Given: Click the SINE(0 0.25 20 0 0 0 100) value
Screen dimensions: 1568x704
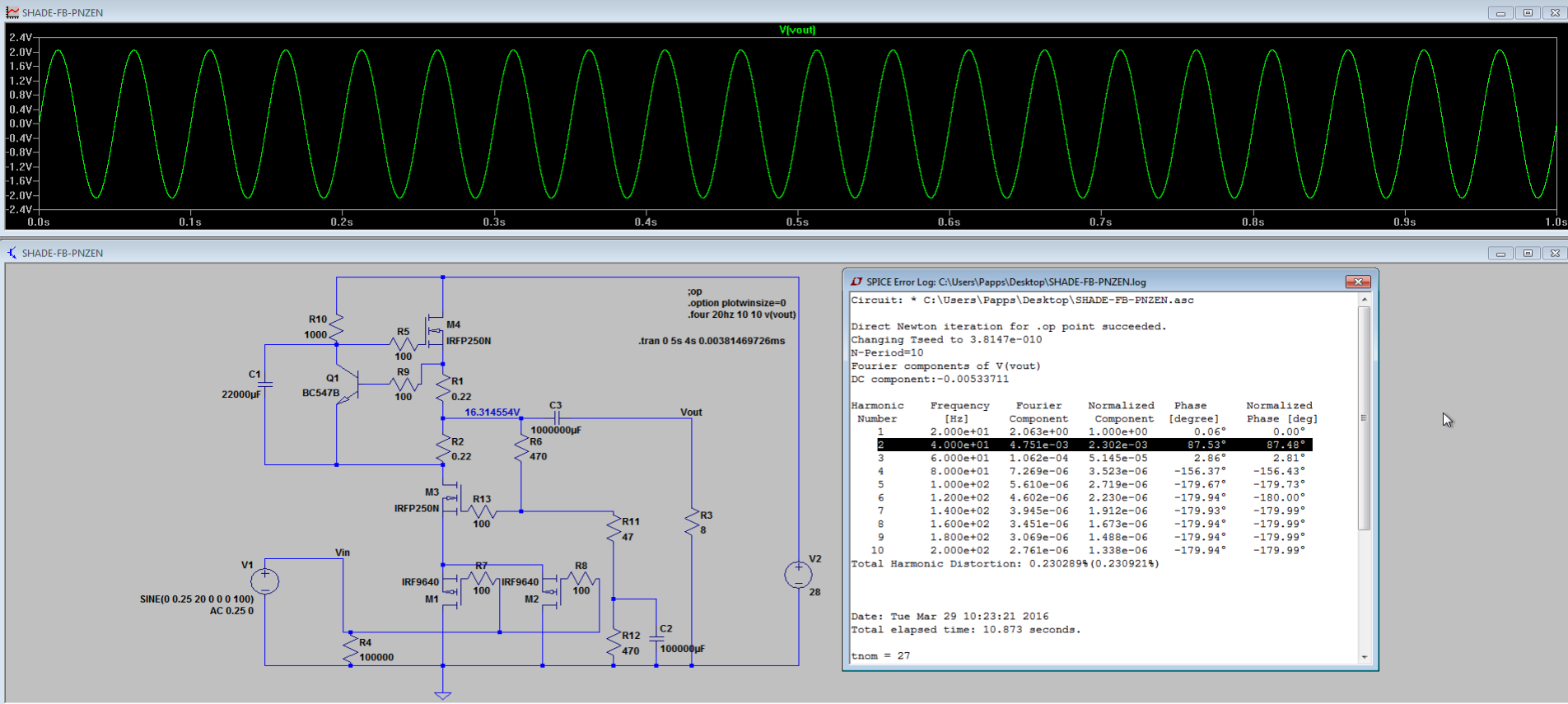Looking at the screenshot, I should pos(197,599).
